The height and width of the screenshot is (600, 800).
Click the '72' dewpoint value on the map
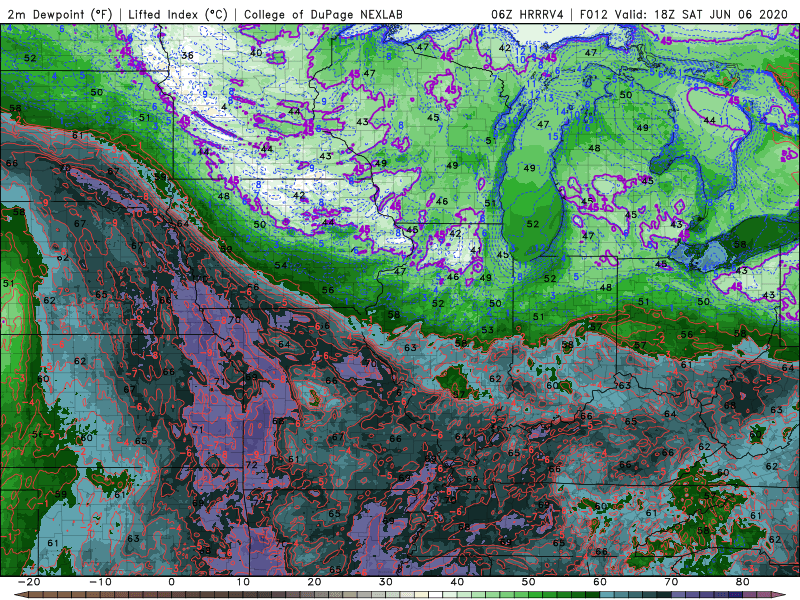(x=251, y=465)
